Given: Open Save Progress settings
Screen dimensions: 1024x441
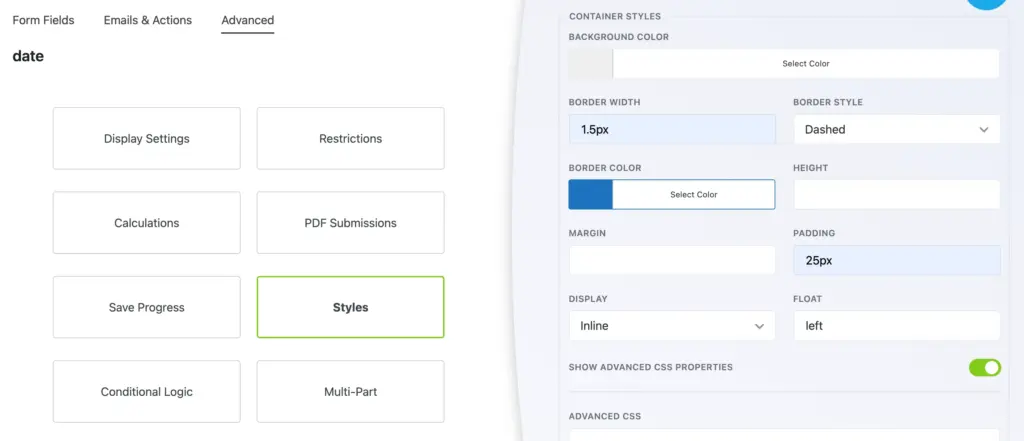Looking at the screenshot, I should (146, 307).
